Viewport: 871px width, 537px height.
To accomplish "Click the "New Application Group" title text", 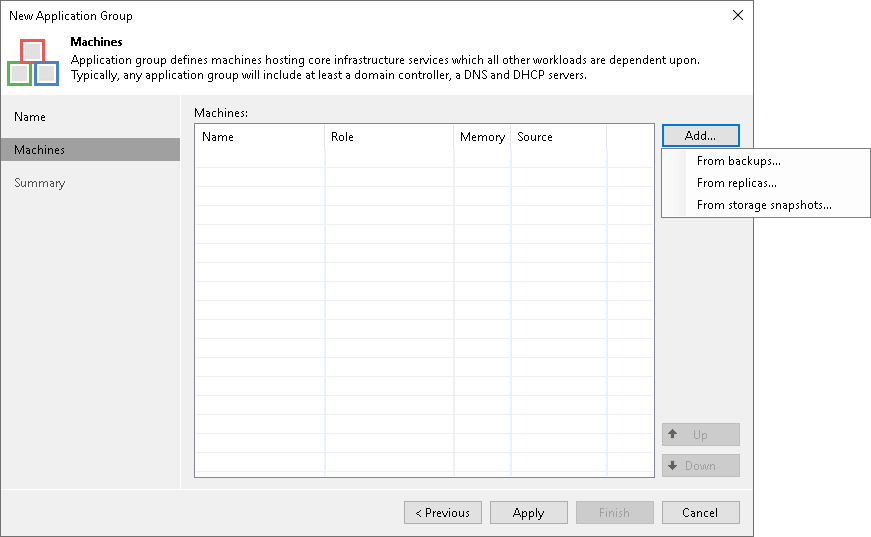I will pos(71,16).
